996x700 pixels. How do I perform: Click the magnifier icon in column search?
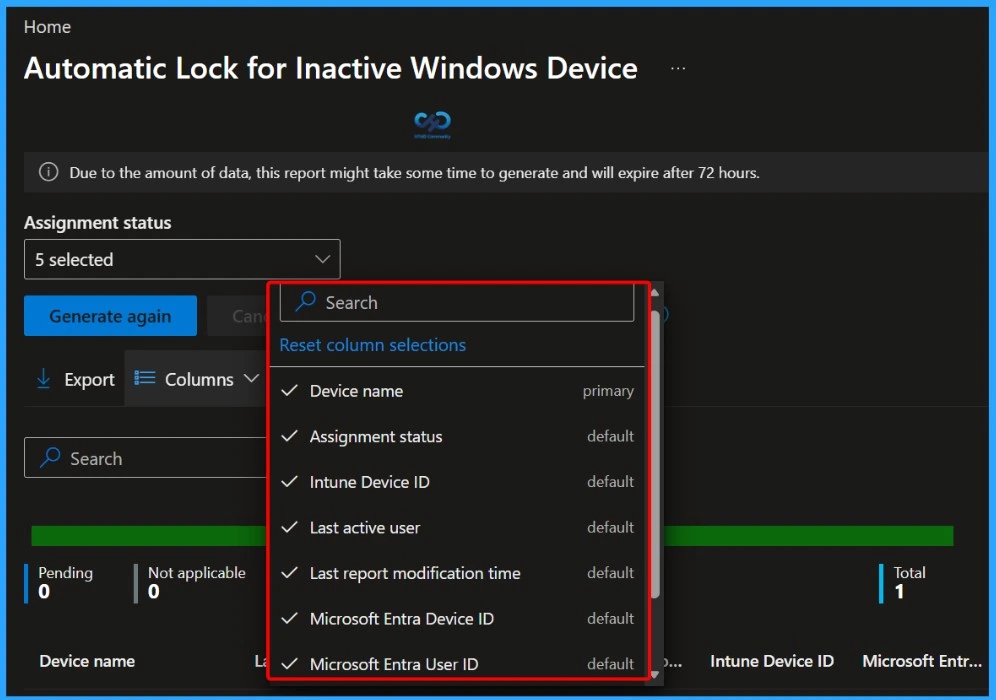pos(306,301)
